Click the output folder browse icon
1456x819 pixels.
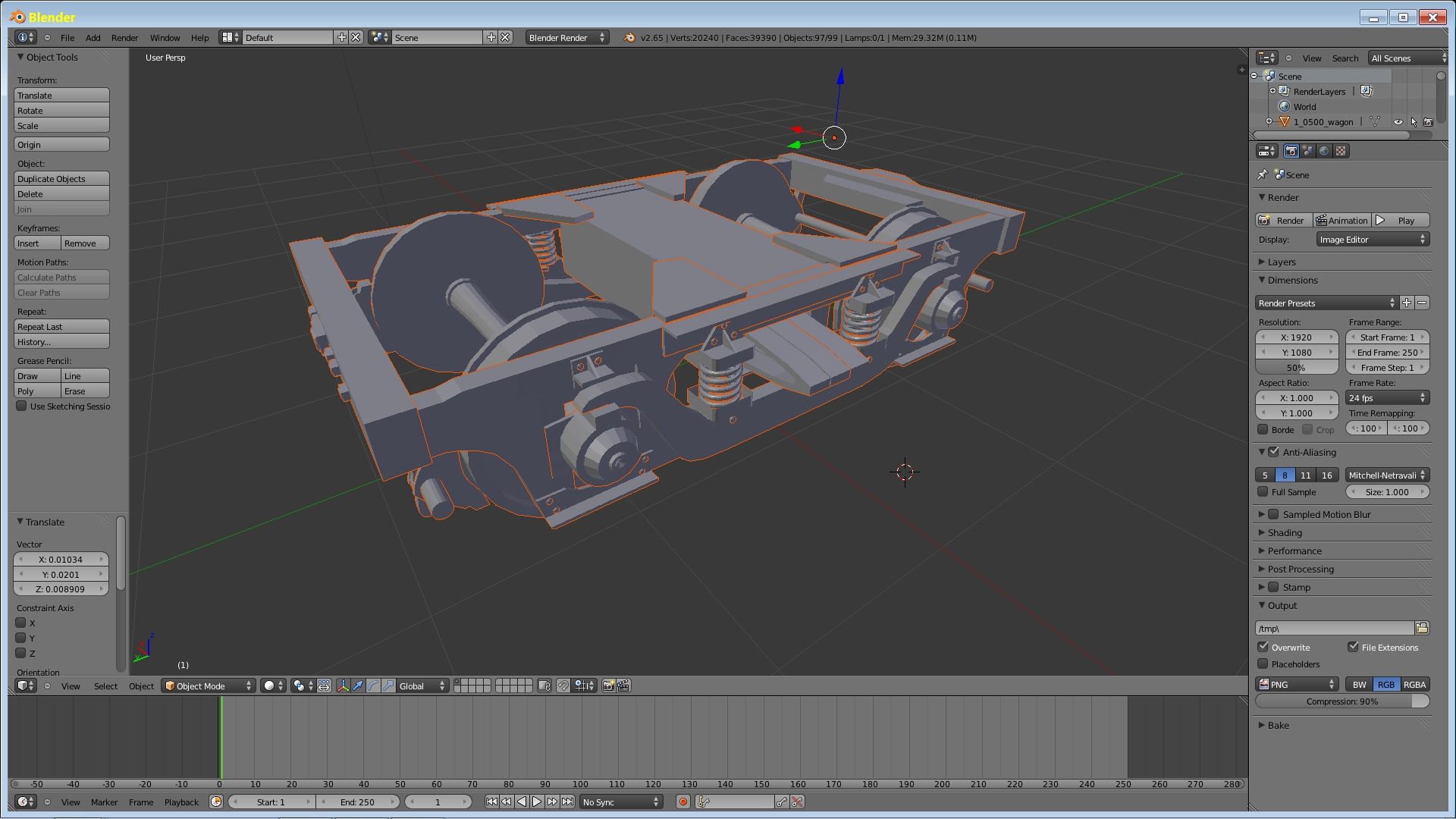[1422, 628]
